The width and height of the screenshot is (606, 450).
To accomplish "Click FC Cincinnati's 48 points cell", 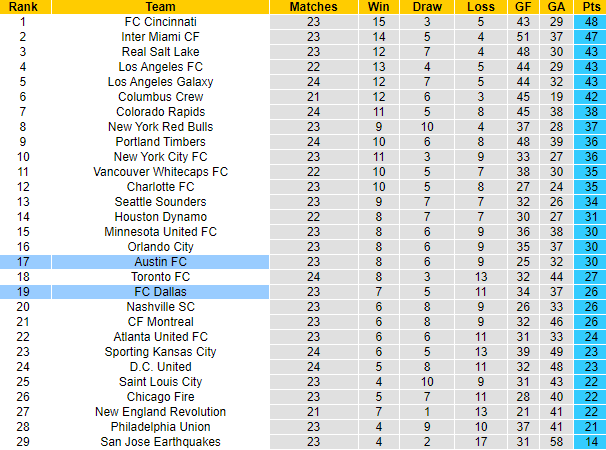I will click(590, 21).
